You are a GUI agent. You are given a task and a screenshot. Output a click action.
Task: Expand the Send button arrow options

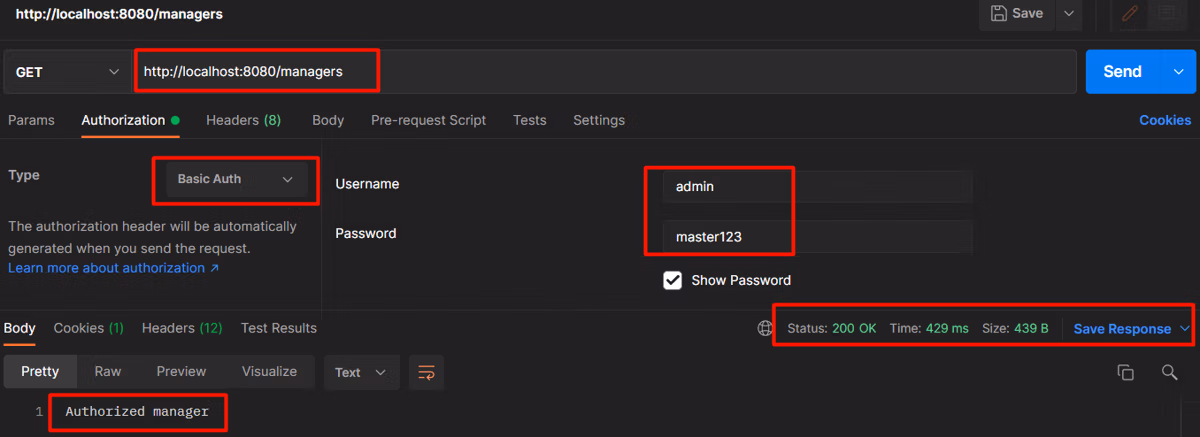point(1177,72)
